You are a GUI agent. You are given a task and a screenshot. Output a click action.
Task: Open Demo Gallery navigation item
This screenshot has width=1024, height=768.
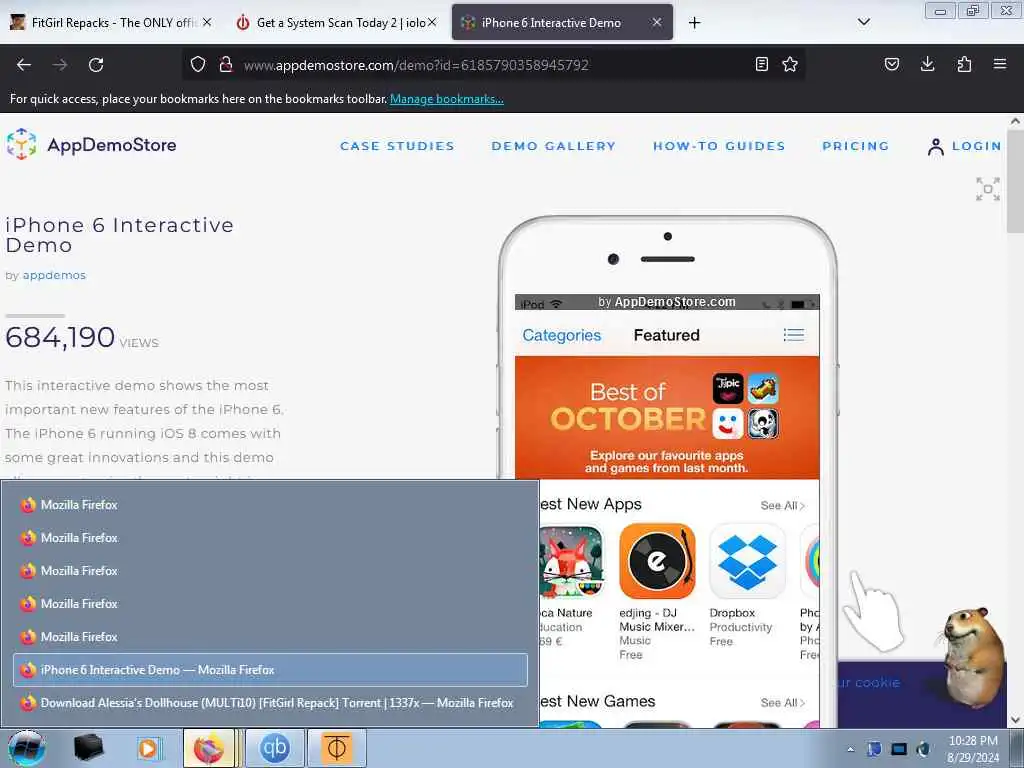(554, 146)
